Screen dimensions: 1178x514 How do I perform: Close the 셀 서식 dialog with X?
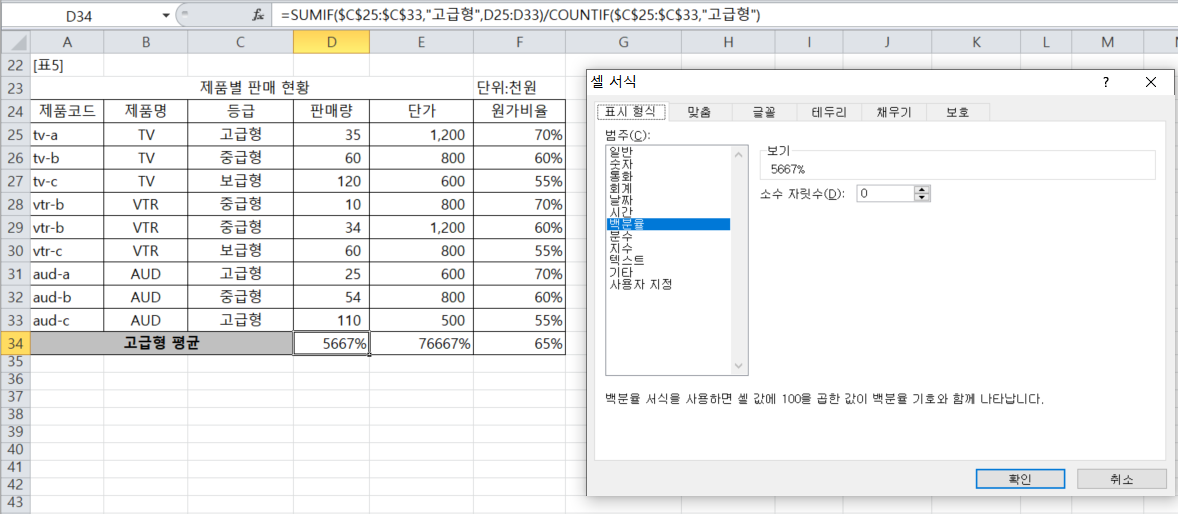1151,82
